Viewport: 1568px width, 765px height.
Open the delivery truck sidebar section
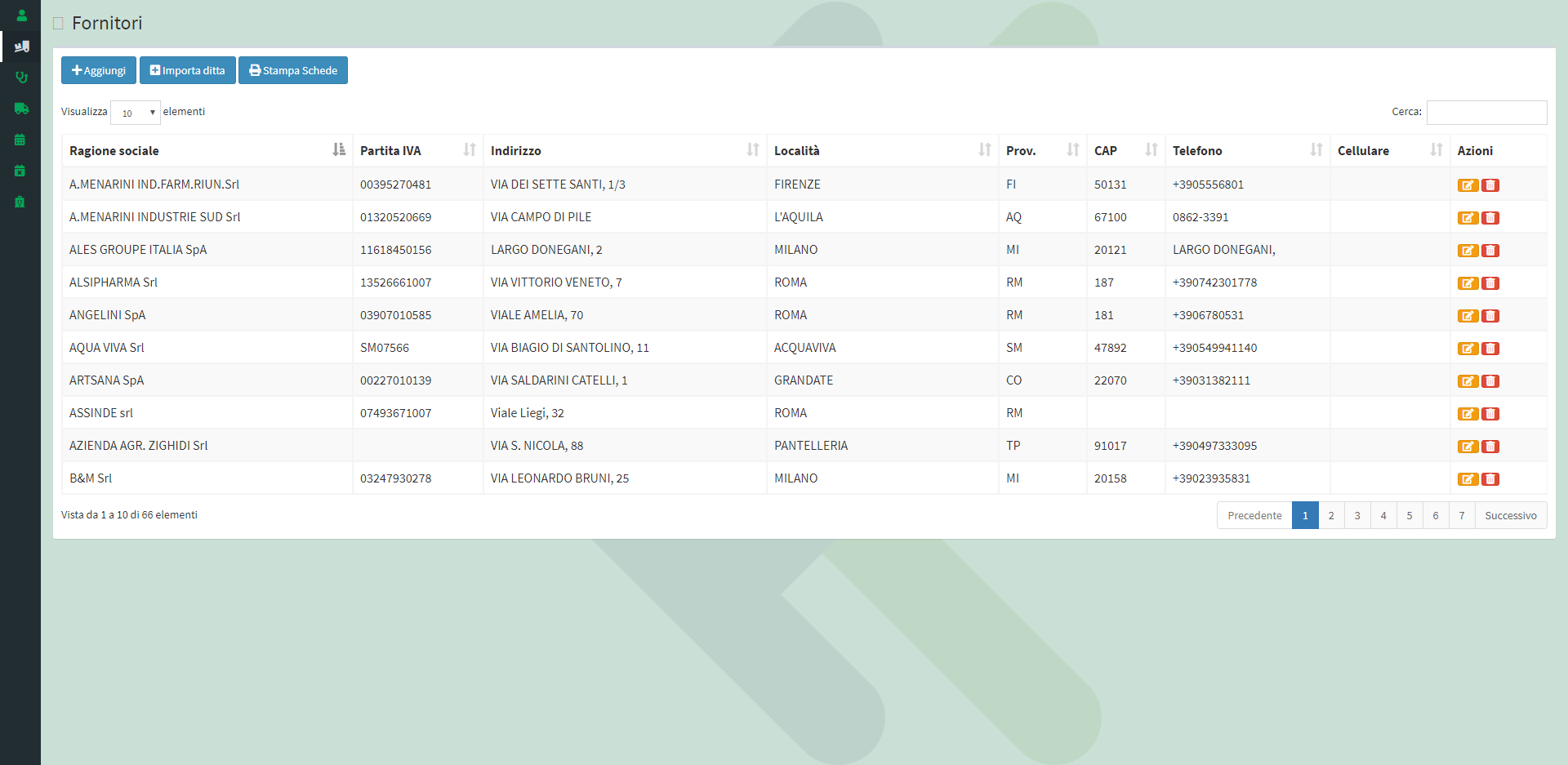pos(21,109)
